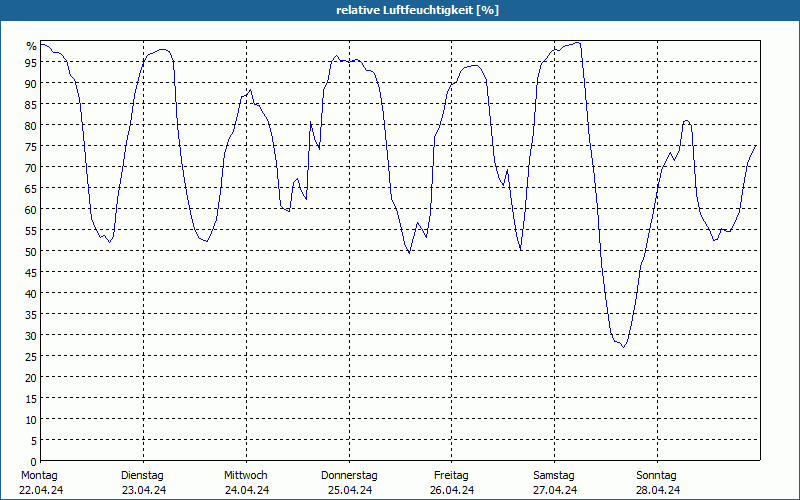
Task: Click the 'Samstag' day label
Action: pos(554,475)
